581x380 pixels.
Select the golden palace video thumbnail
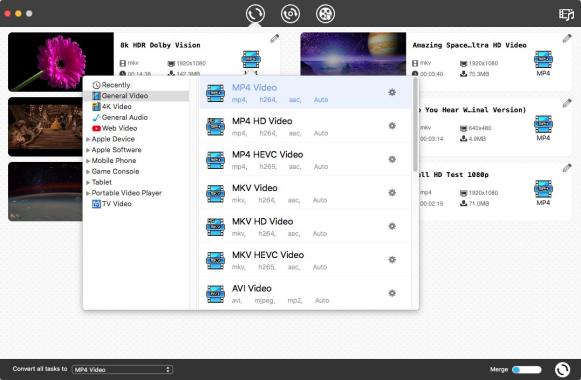point(45,127)
